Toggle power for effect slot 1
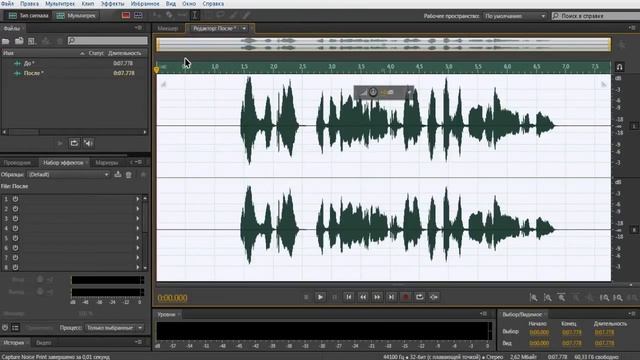 (15, 199)
